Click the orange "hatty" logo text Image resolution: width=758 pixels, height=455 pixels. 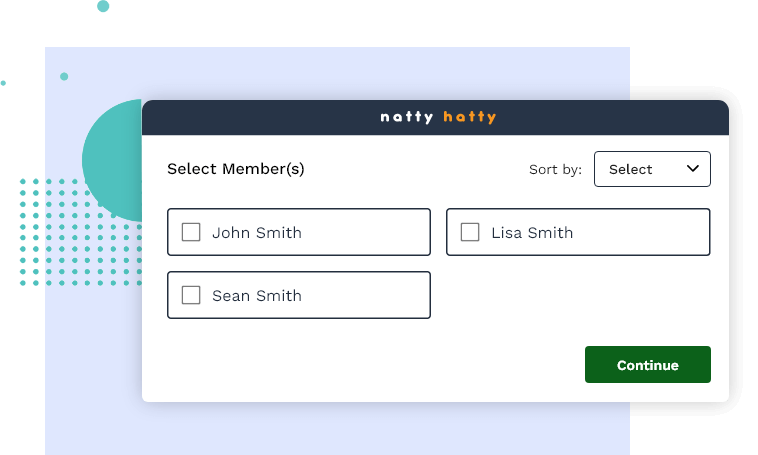(x=470, y=117)
